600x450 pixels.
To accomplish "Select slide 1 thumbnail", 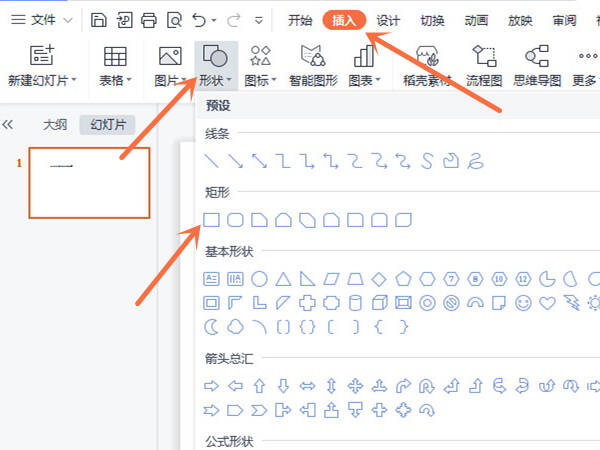I will [x=89, y=183].
